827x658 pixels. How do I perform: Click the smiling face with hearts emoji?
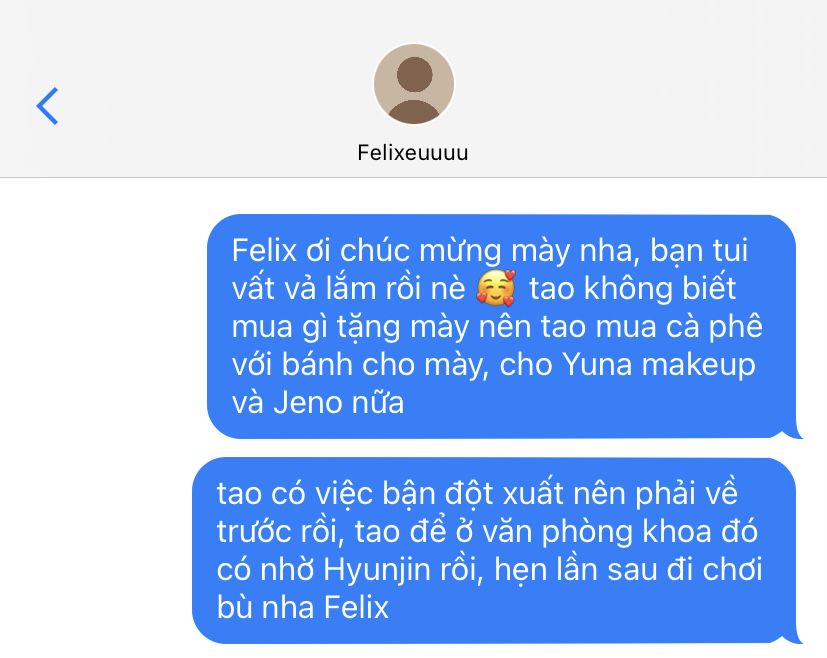pos(496,288)
